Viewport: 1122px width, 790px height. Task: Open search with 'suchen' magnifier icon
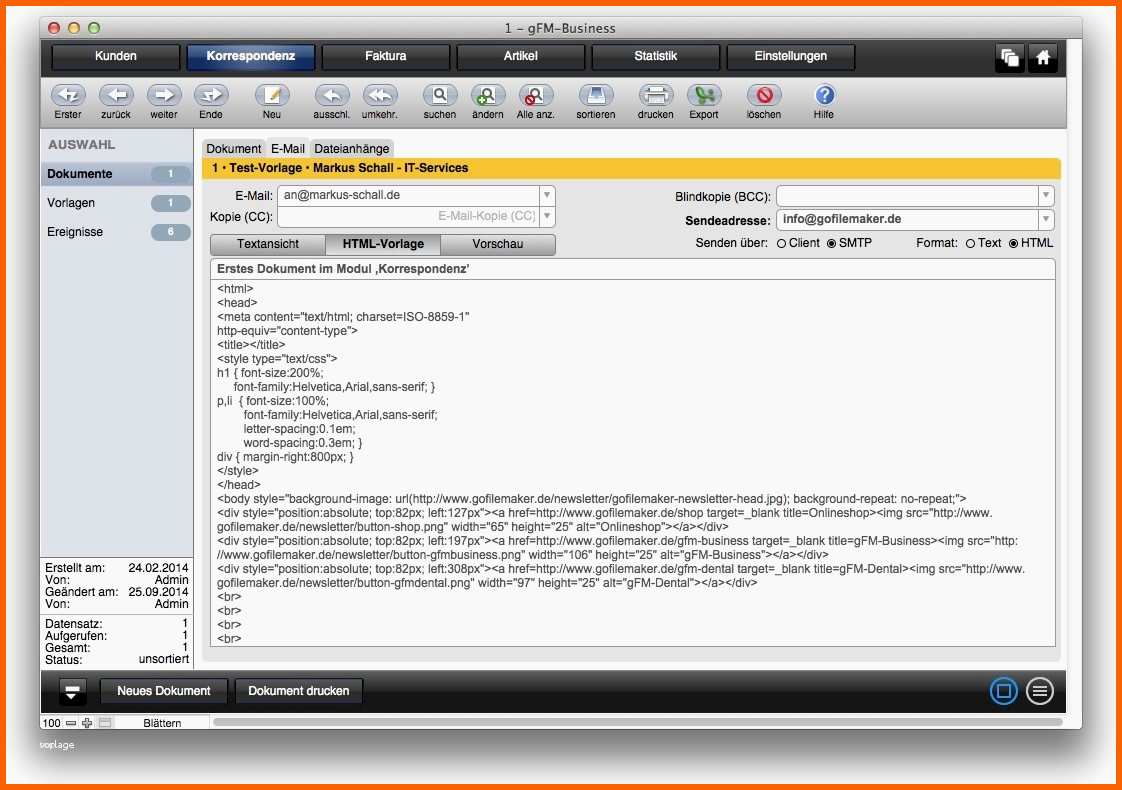(x=439, y=95)
